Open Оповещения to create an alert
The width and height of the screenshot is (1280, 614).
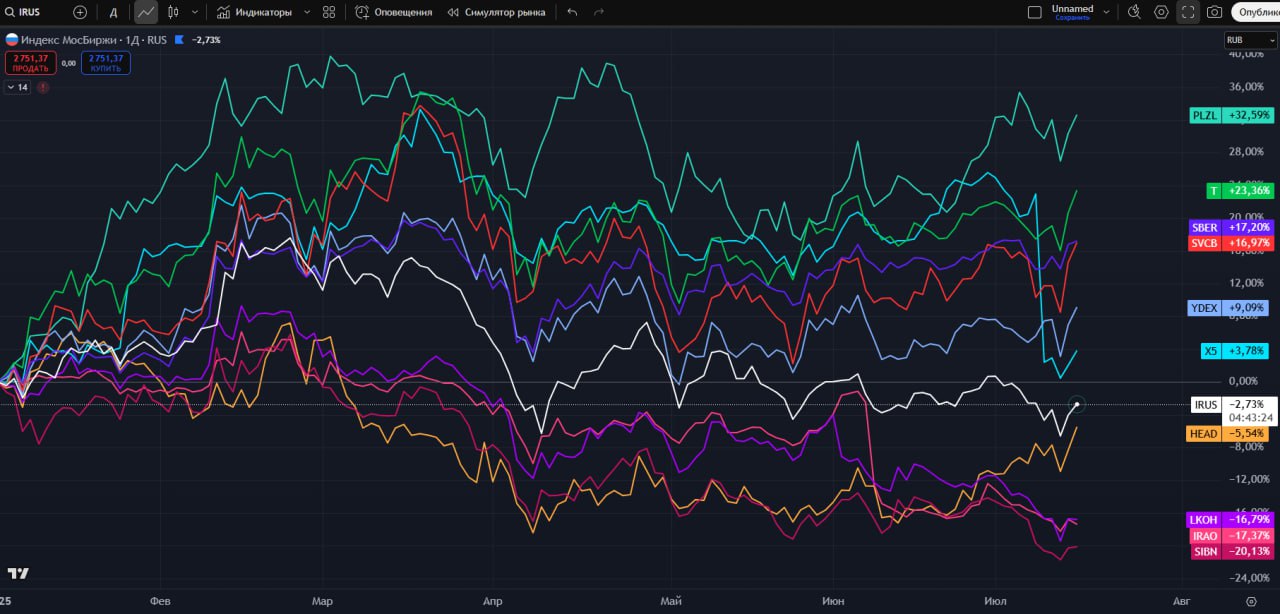click(394, 12)
